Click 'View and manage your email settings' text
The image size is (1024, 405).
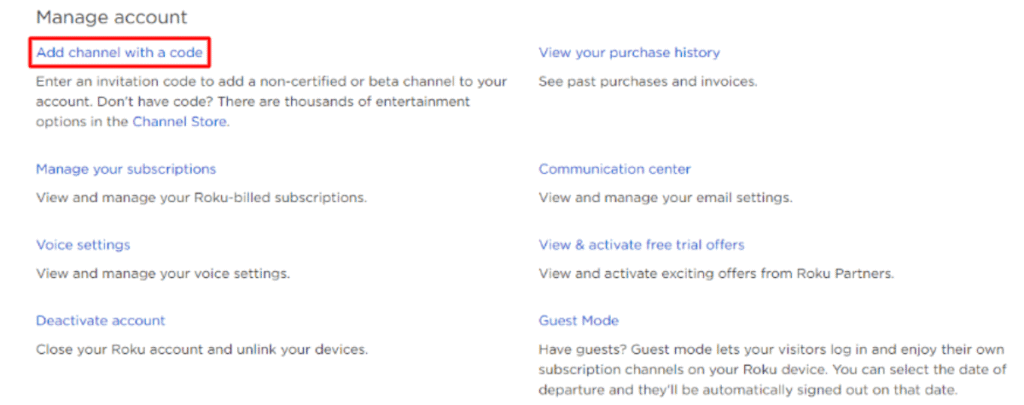[665, 197]
